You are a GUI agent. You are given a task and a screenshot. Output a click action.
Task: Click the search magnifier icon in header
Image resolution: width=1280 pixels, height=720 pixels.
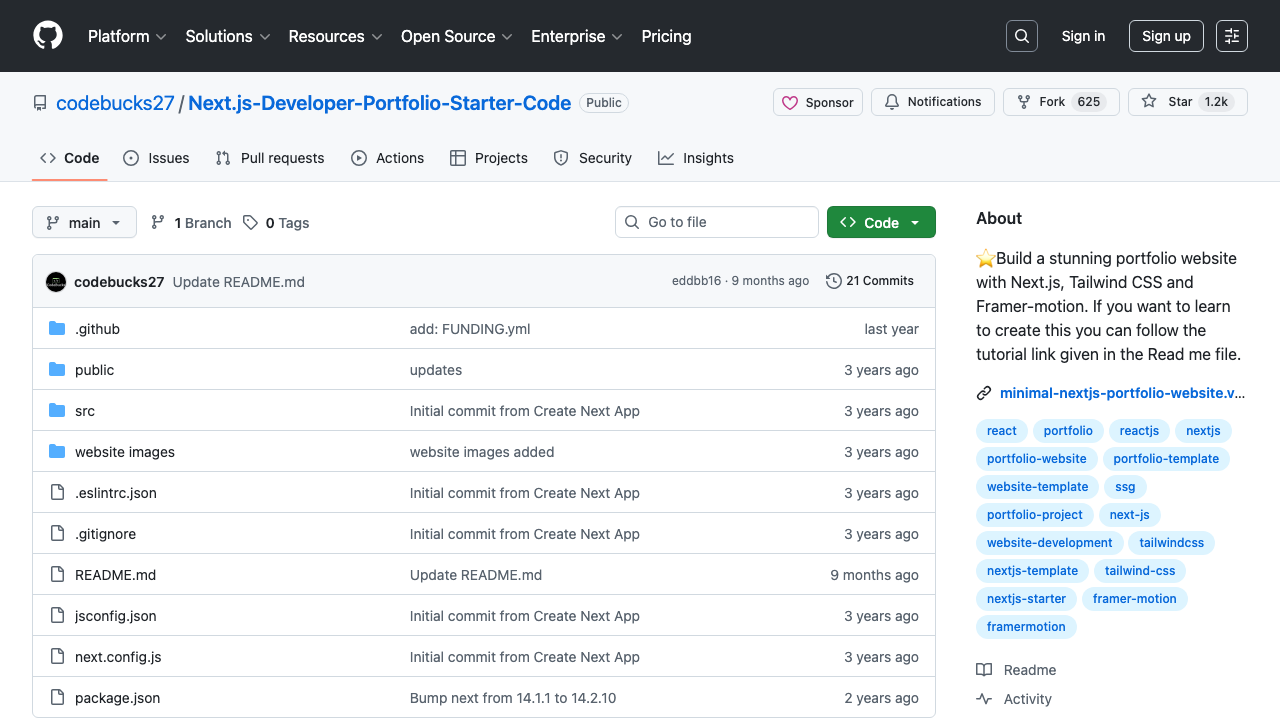[1022, 36]
